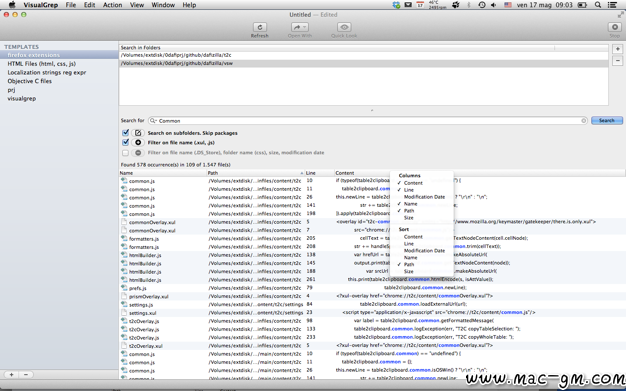Click the blue Search button
This screenshot has height=391, width=626.
click(x=606, y=121)
